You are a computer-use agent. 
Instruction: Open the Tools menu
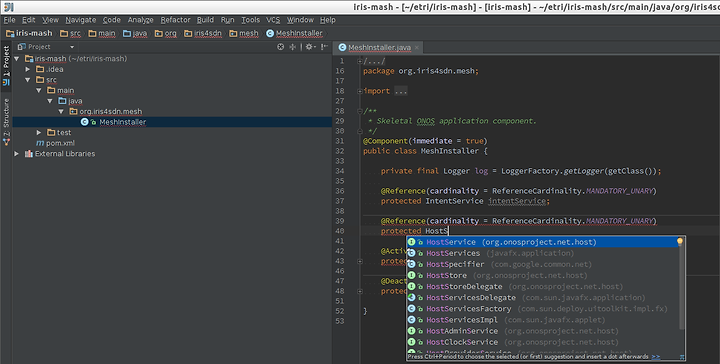click(x=250, y=20)
